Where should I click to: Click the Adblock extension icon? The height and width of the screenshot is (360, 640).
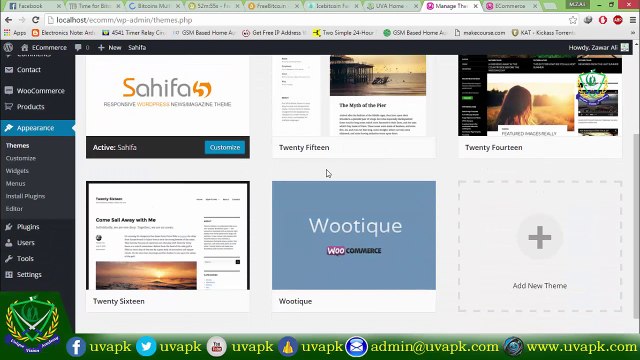618,20
